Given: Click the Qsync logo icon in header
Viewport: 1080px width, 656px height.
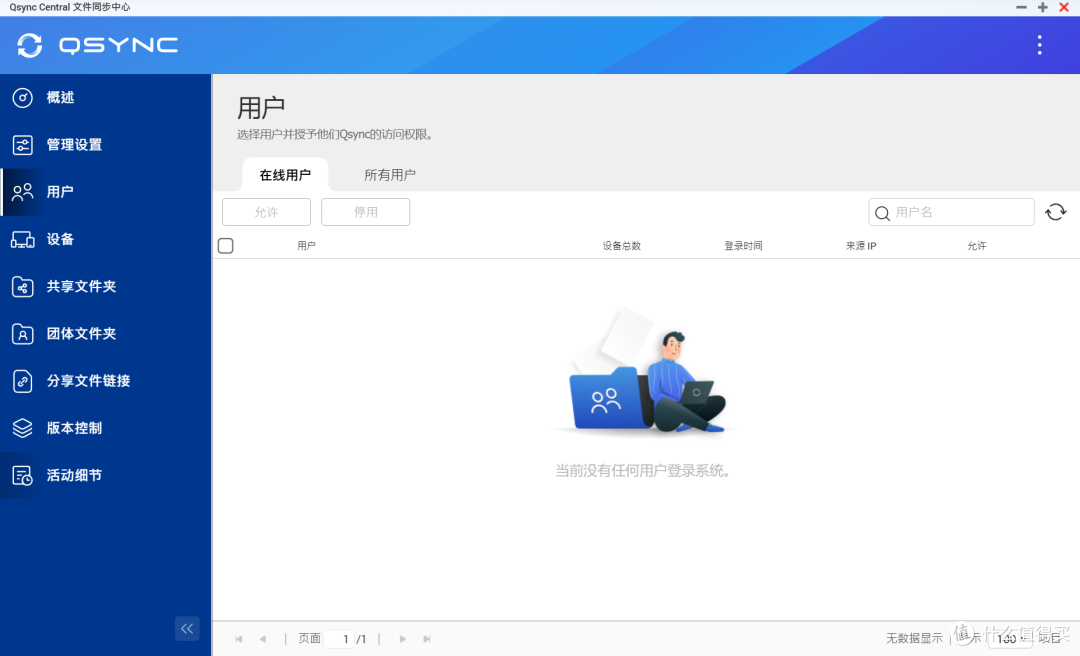Looking at the screenshot, I should (x=30, y=45).
